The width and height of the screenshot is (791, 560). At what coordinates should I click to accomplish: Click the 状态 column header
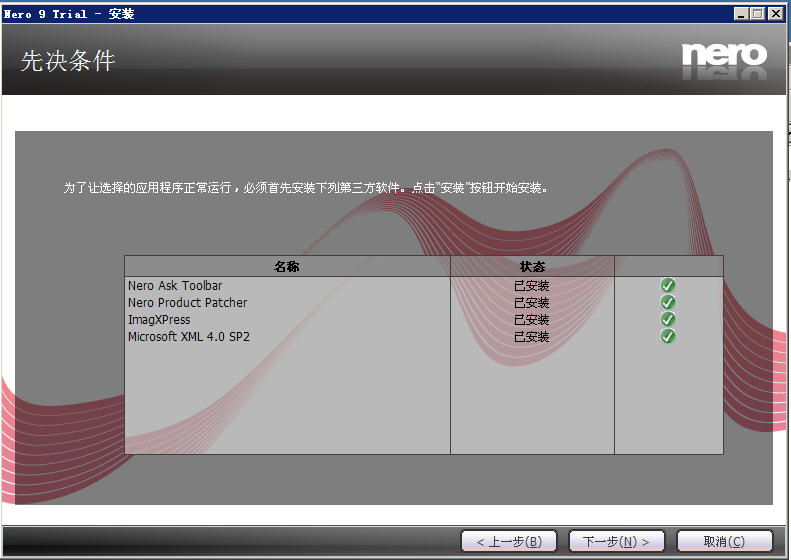[x=532, y=266]
